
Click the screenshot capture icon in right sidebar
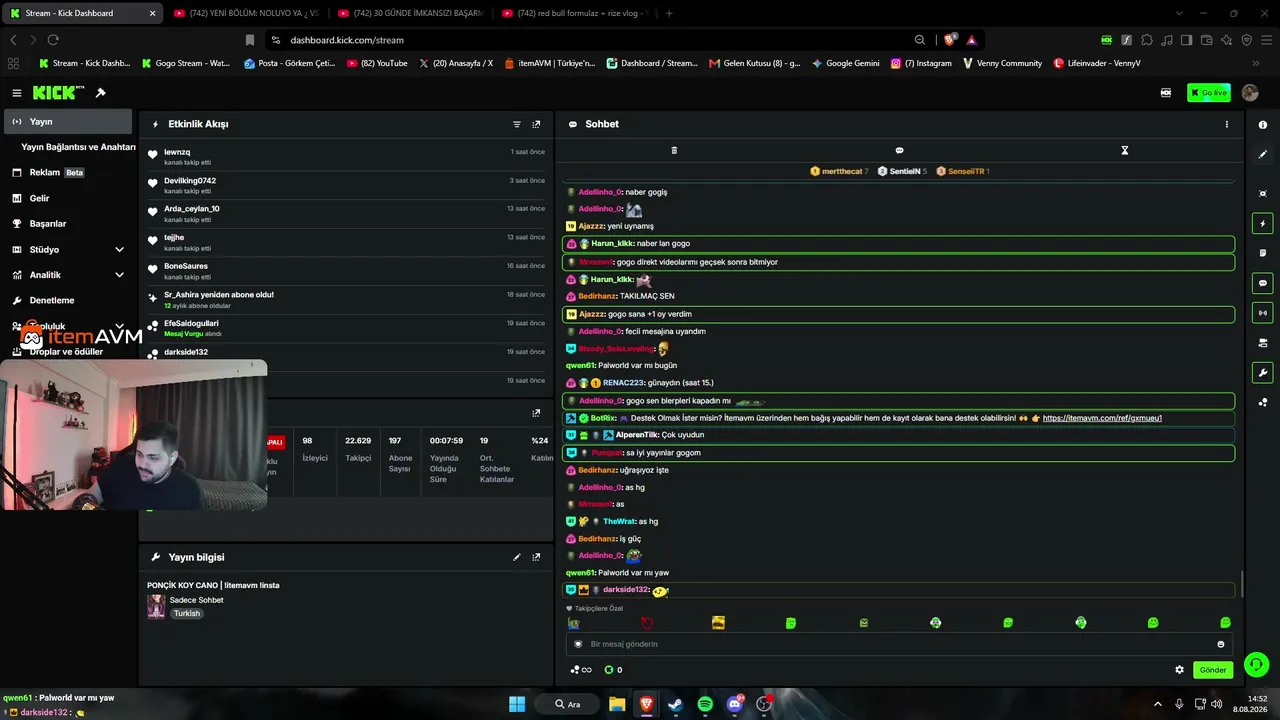click(1263, 193)
